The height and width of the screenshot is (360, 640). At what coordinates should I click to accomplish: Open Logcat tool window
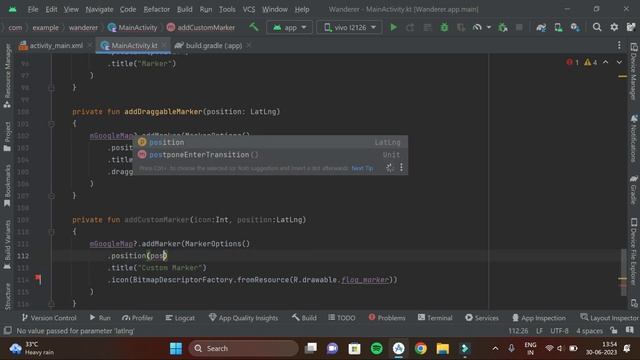(x=180, y=318)
